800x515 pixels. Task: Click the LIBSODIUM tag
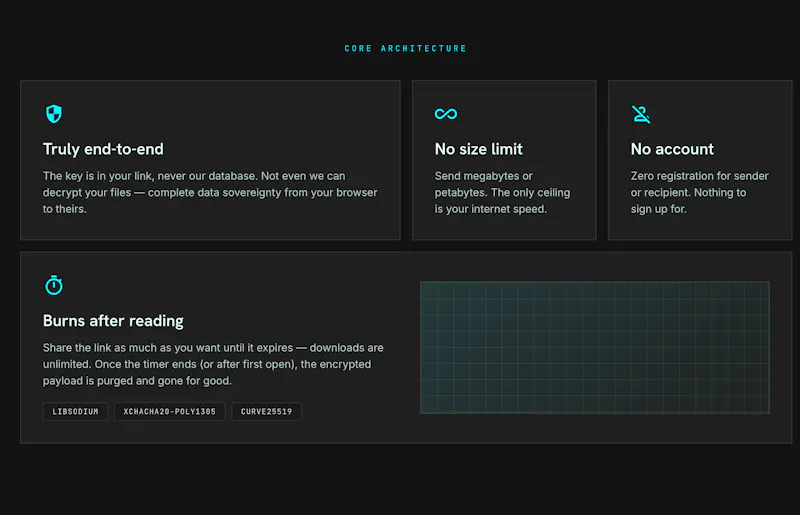pos(76,411)
